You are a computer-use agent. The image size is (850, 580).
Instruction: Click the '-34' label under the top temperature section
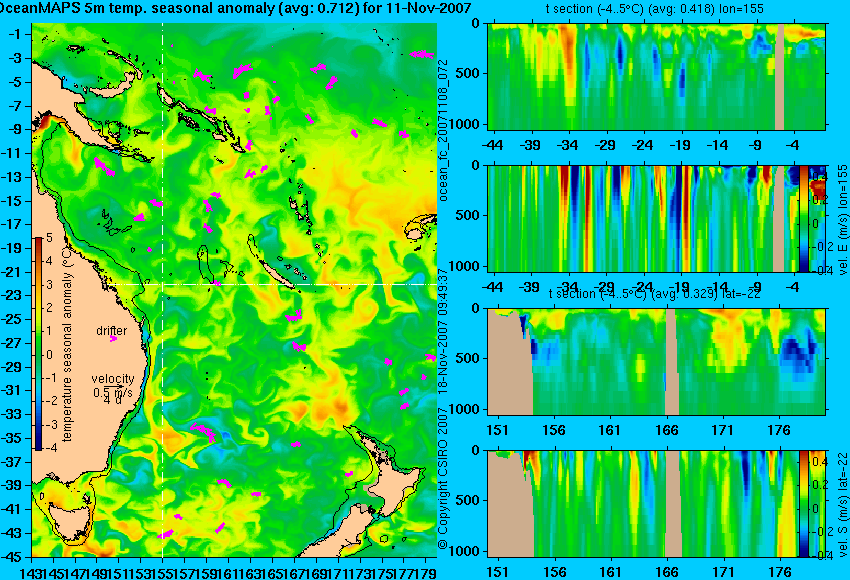point(567,145)
